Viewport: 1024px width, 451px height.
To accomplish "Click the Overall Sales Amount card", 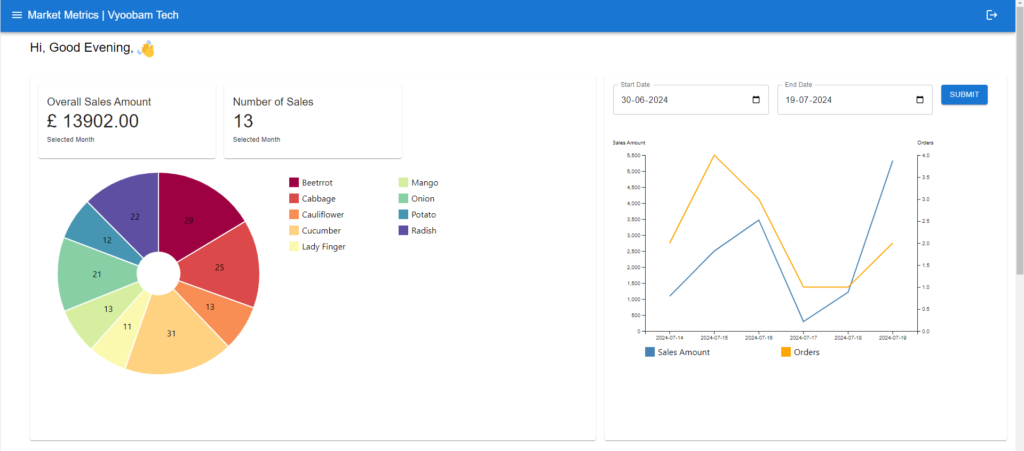I will click(126, 120).
